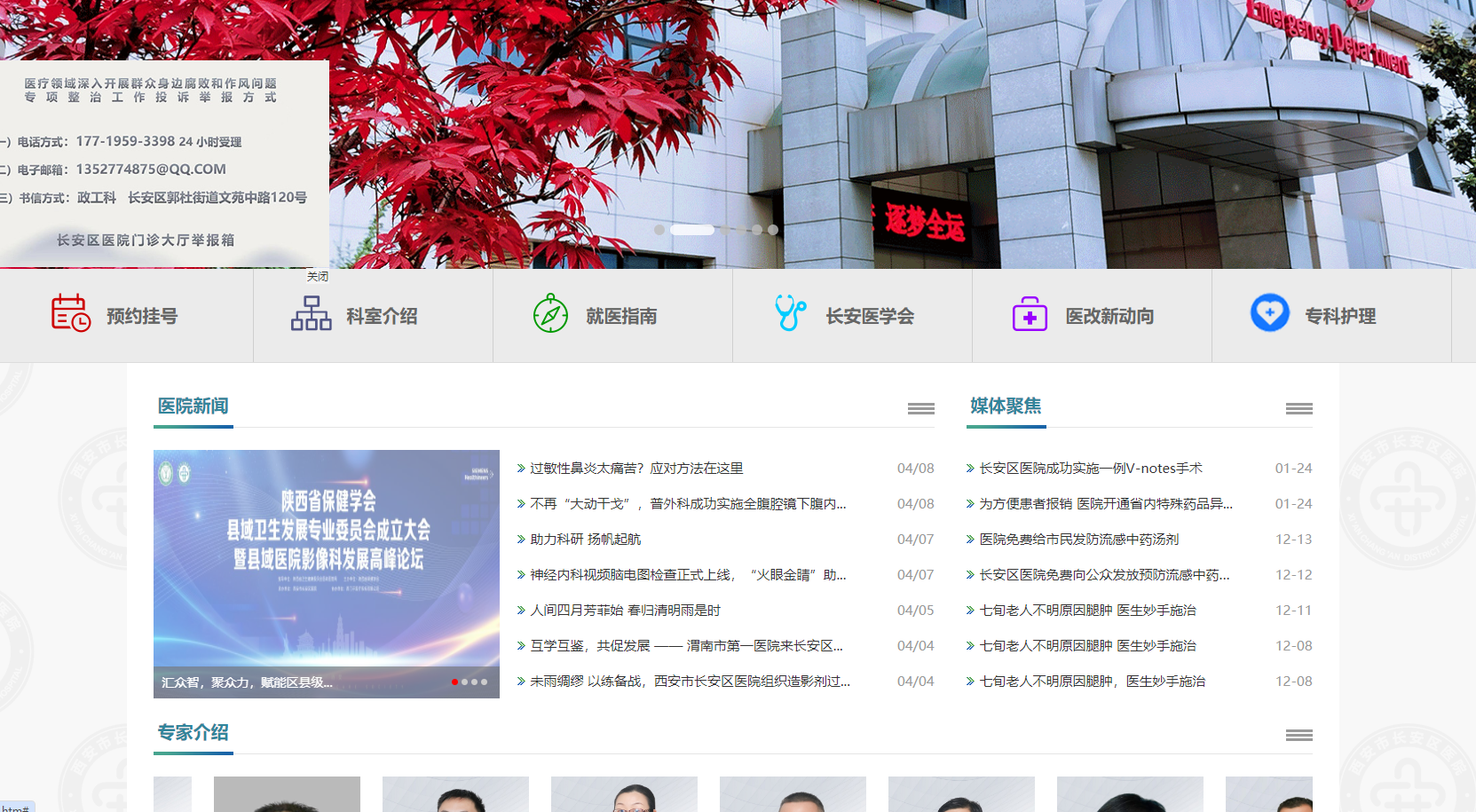Open the 科室介绍 org chart icon
This screenshot has height=812, width=1476.
(311, 313)
